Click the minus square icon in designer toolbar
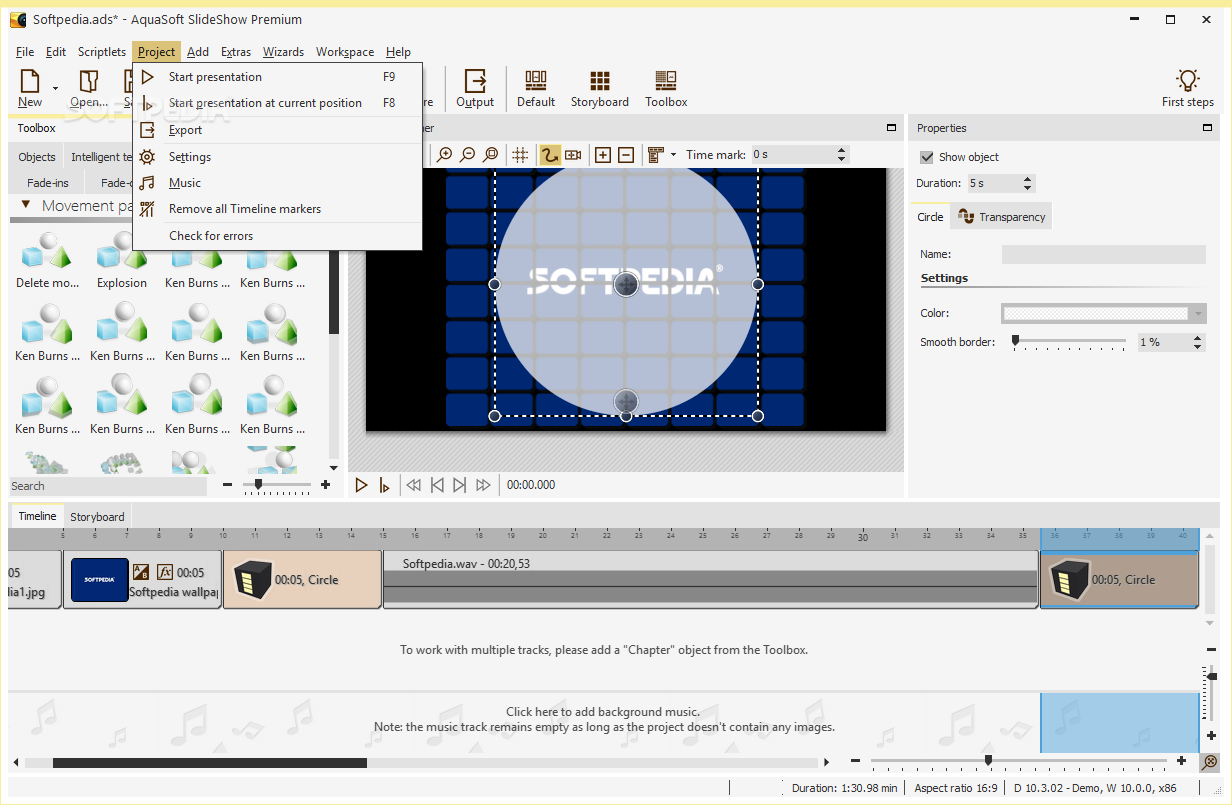Screen dimensions: 1232x805 [x=626, y=155]
